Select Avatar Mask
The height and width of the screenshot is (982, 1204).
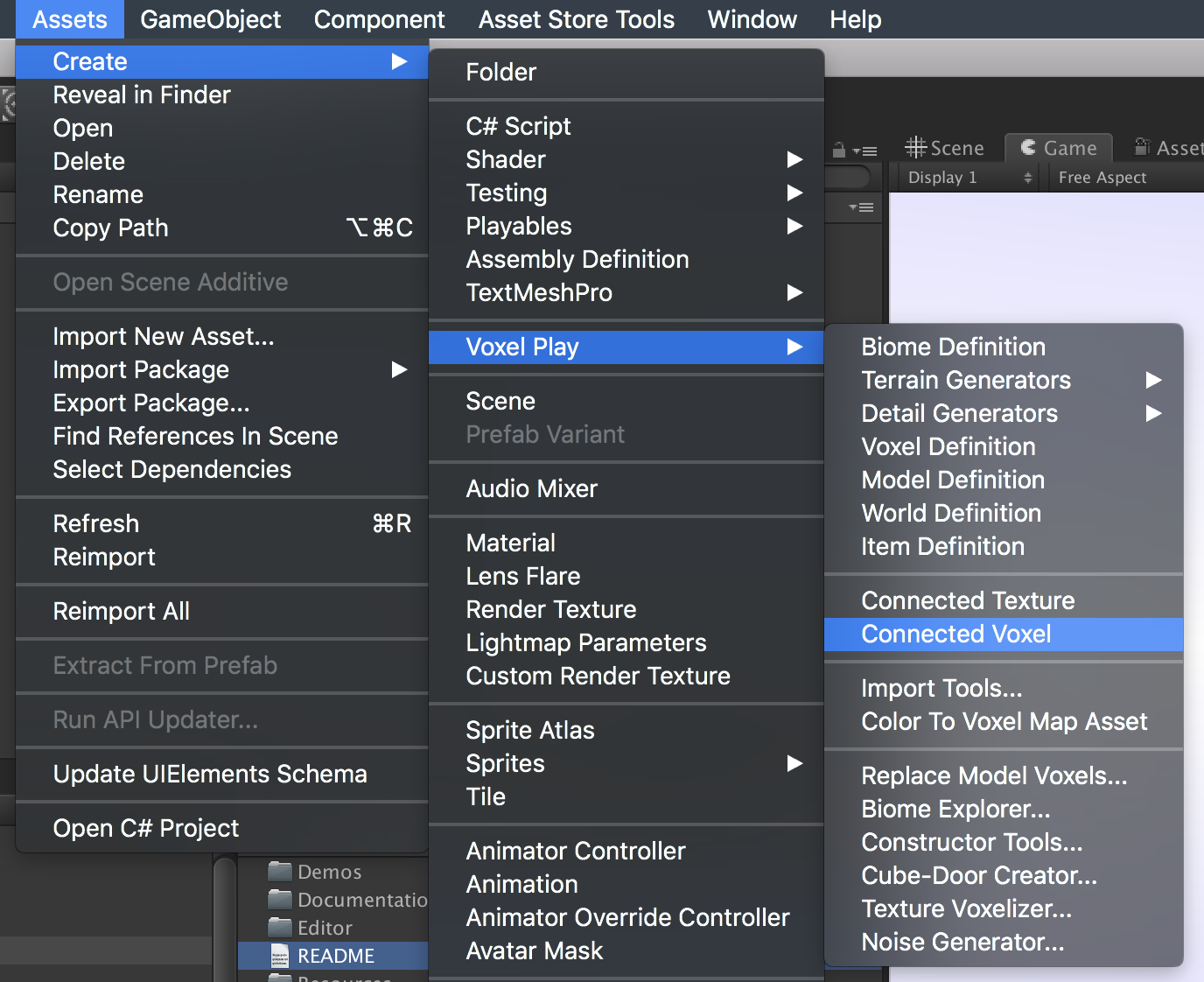[626, 950]
